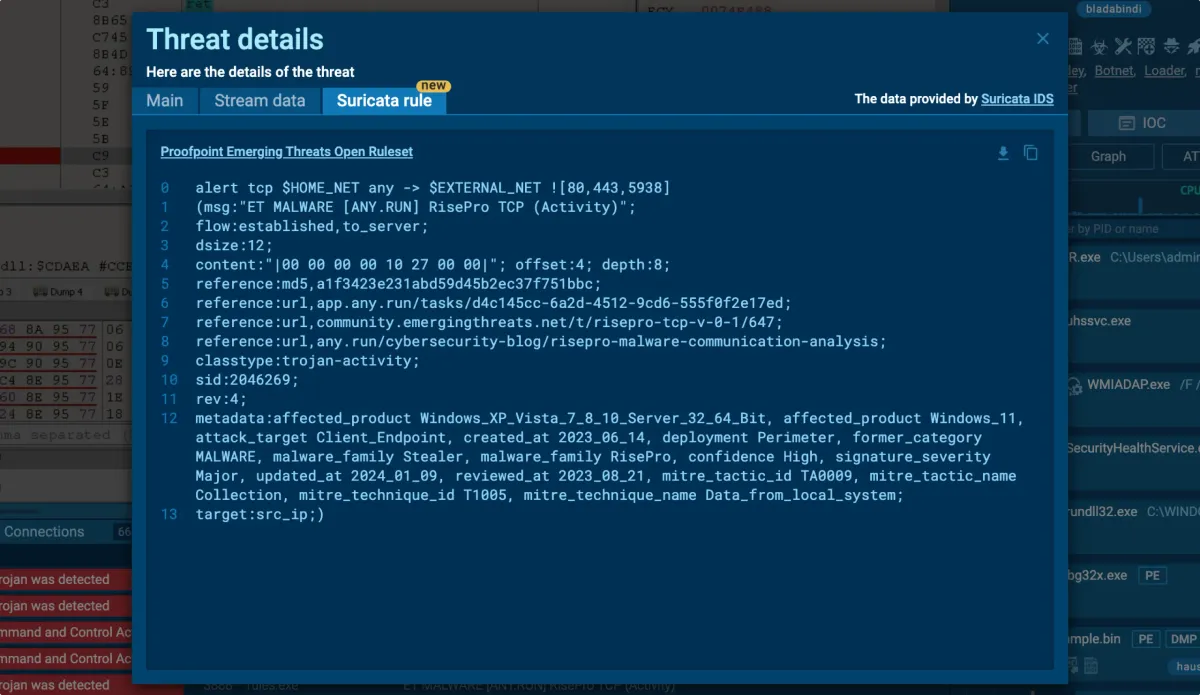Click rule line 'flow:established,to_server;'

coord(312,226)
